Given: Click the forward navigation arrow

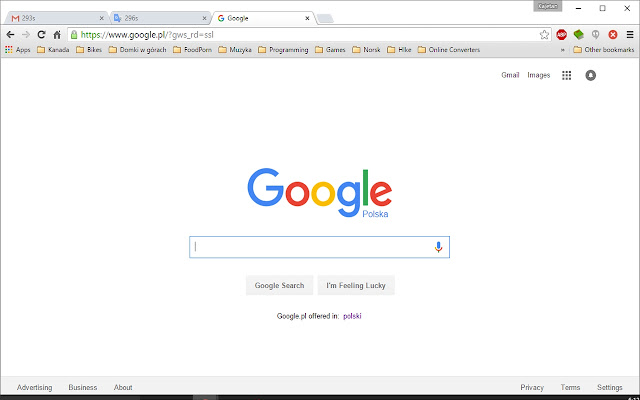Looking at the screenshot, I should pos(26,35).
